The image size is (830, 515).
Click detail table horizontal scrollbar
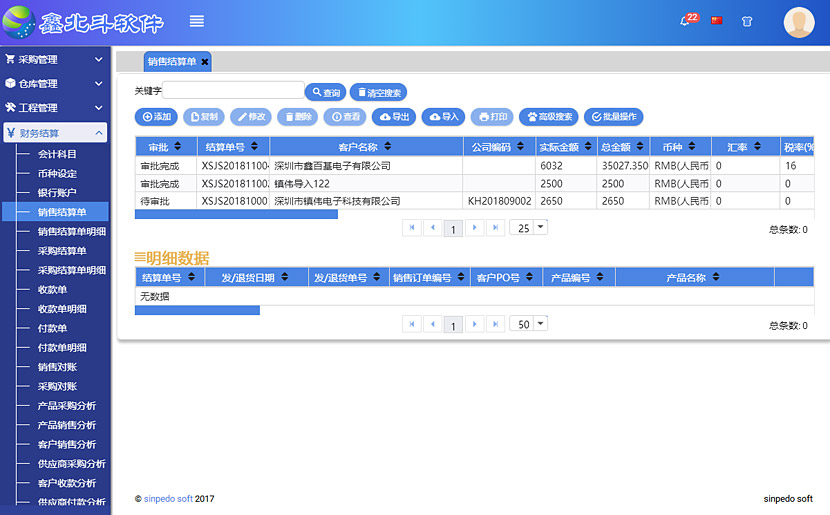coord(197,310)
